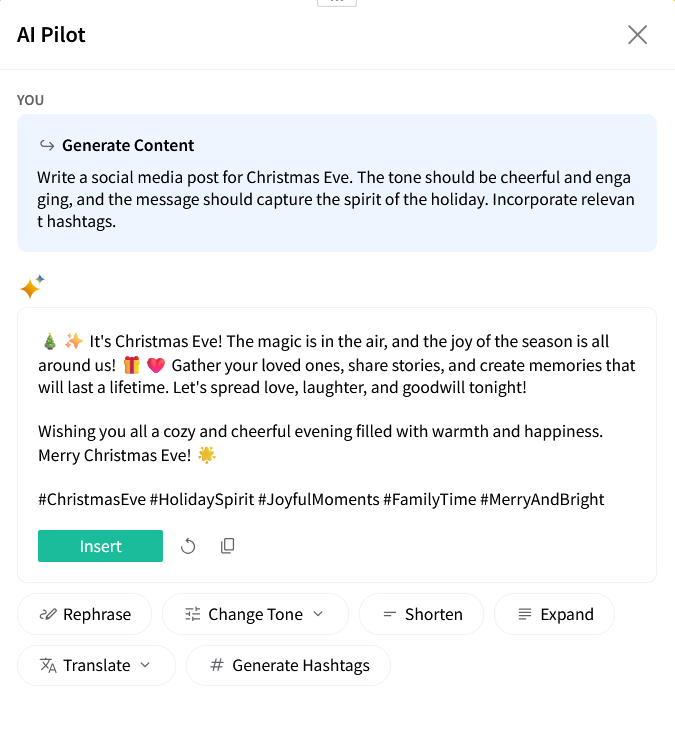Insert the generated Christmas Eve post

[100, 546]
